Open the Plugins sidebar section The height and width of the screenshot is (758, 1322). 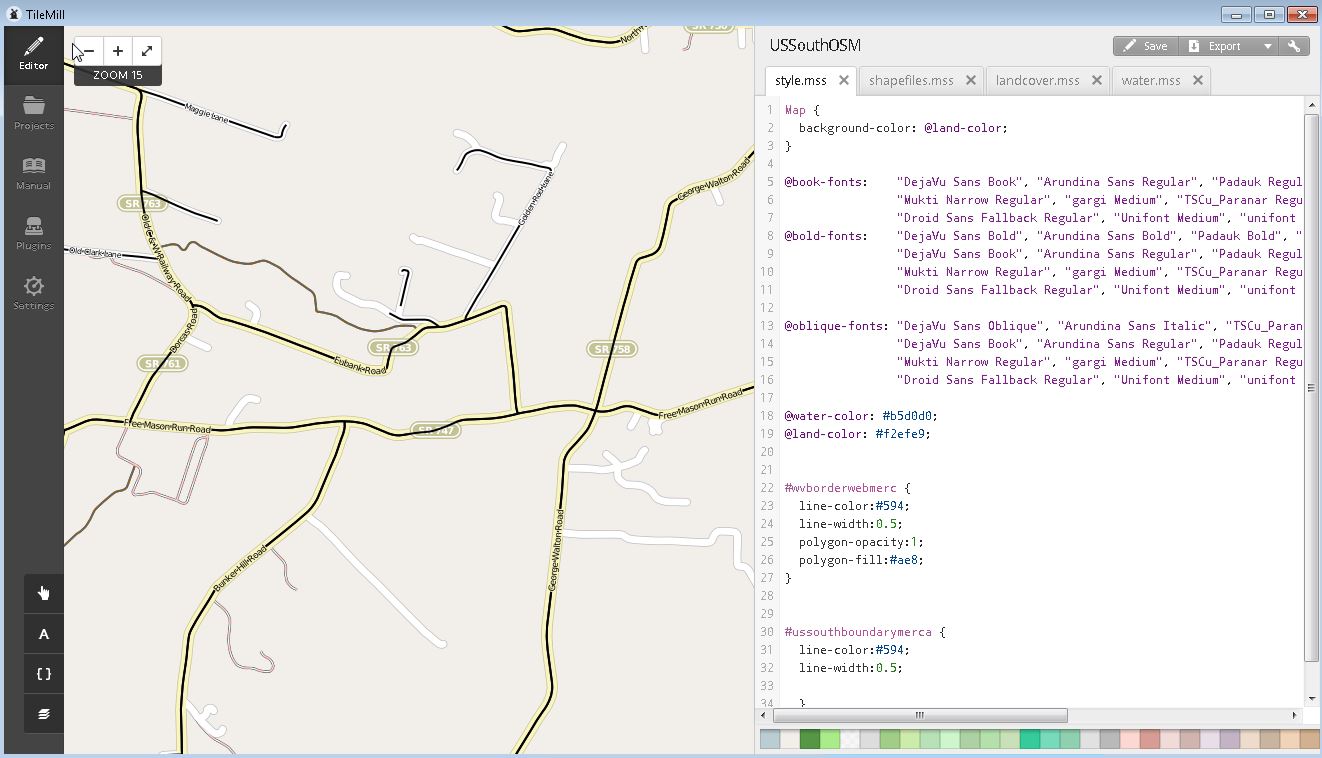click(33, 233)
